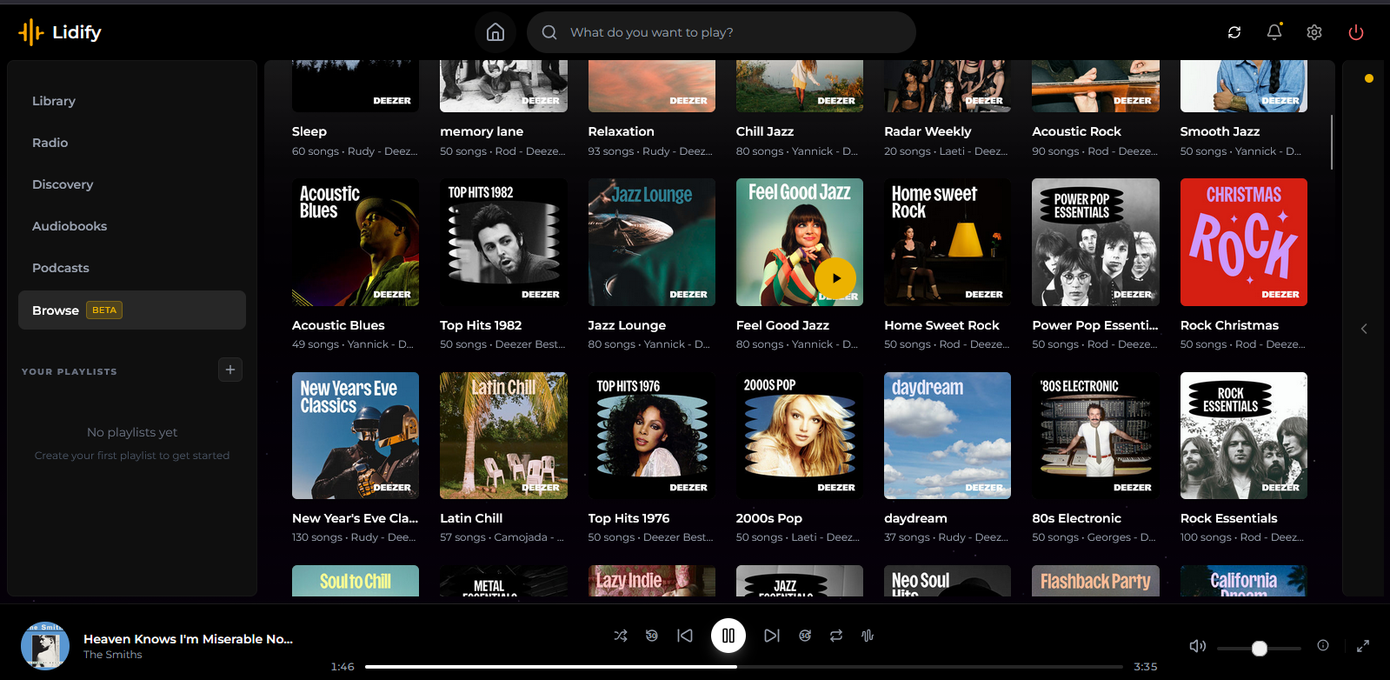Image resolution: width=1390 pixels, height=680 pixels.
Task: Rewind 30 seconds
Action: pos(652,635)
